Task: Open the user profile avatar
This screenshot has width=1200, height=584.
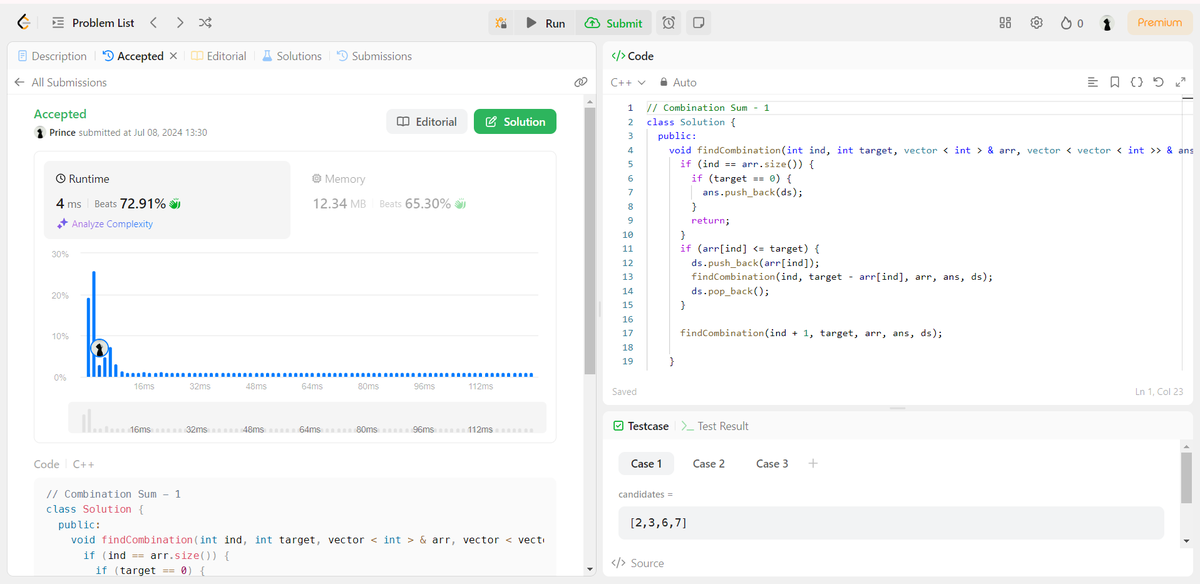Action: (x=1107, y=23)
